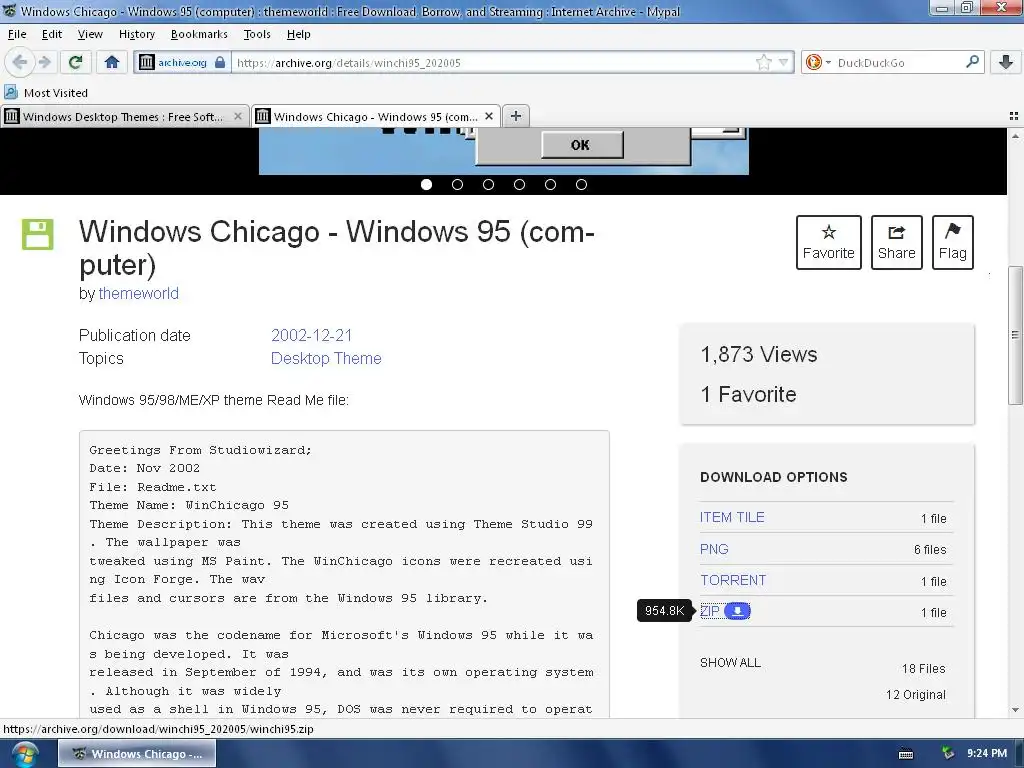Image resolution: width=1024 pixels, height=768 pixels.
Task: Click the blue ZIP download arrow icon
Action: pos(737,611)
